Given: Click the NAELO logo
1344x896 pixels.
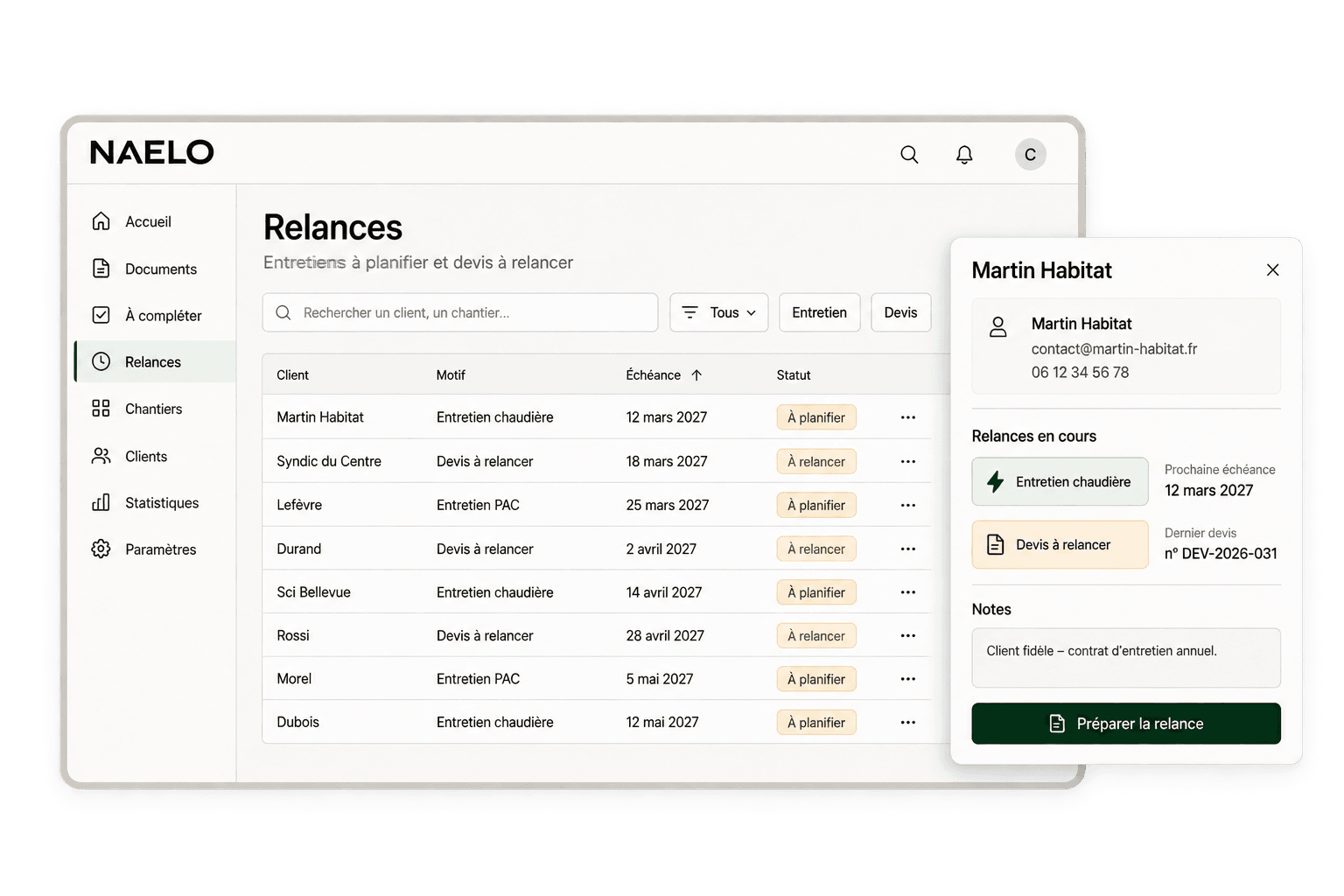Looking at the screenshot, I should (152, 152).
